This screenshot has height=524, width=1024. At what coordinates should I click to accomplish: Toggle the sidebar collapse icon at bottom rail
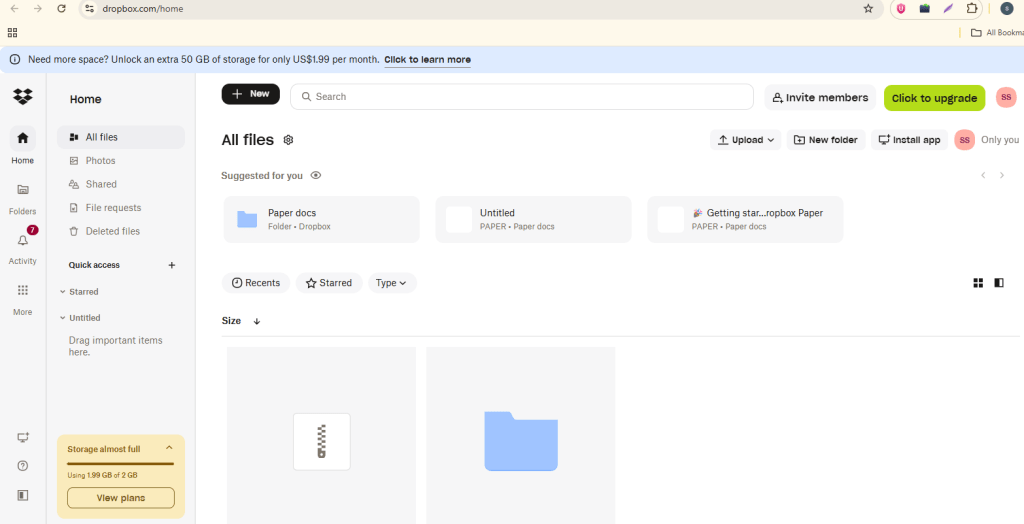(23, 495)
